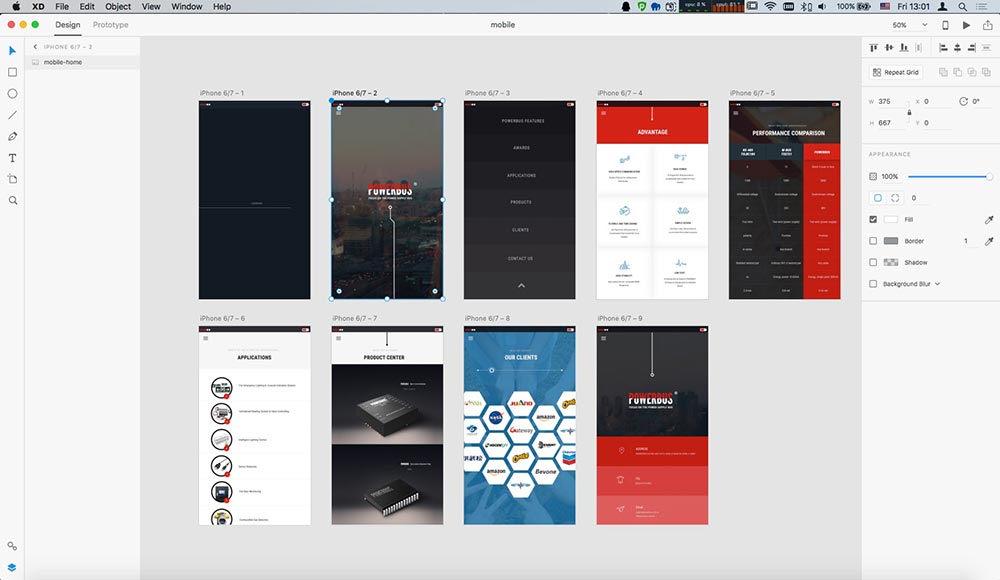Click the mobile device preview icon

(x=945, y=25)
